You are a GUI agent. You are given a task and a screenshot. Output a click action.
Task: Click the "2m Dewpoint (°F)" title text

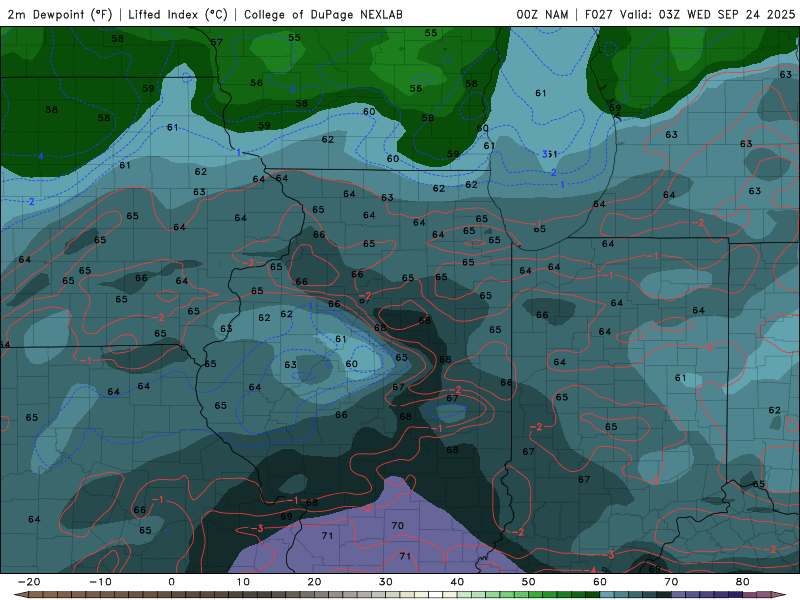tap(60, 14)
